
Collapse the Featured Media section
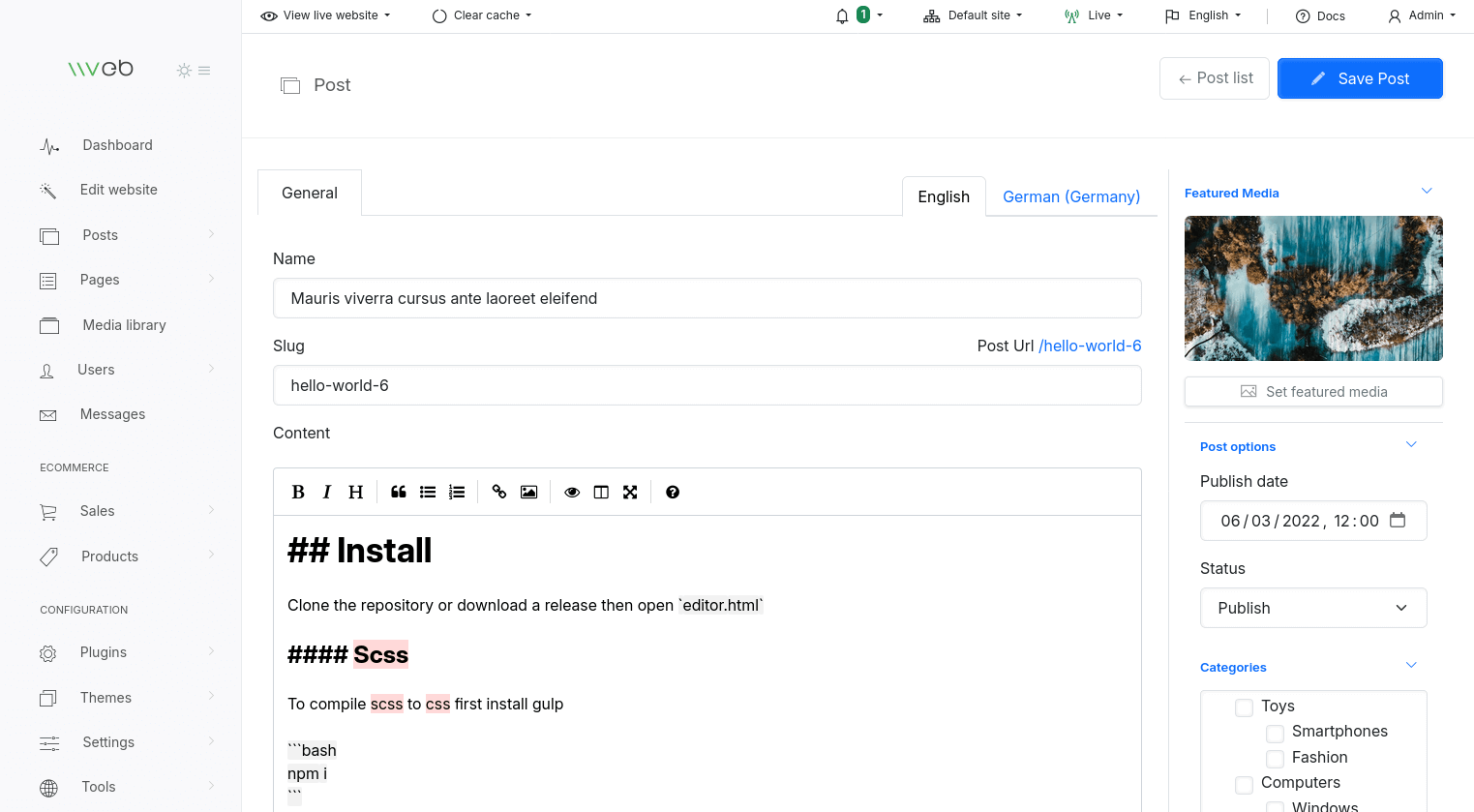(1427, 191)
